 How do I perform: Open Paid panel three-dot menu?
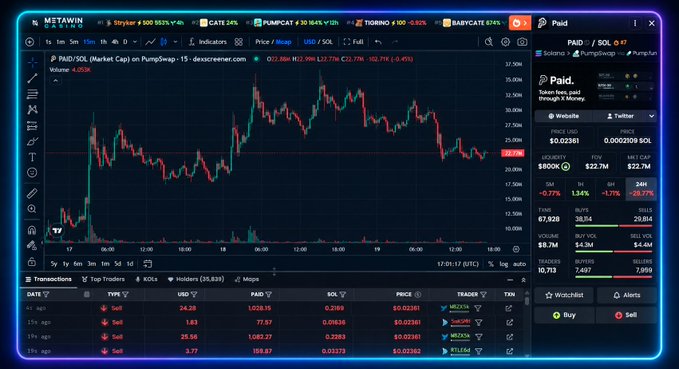[635, 23]
